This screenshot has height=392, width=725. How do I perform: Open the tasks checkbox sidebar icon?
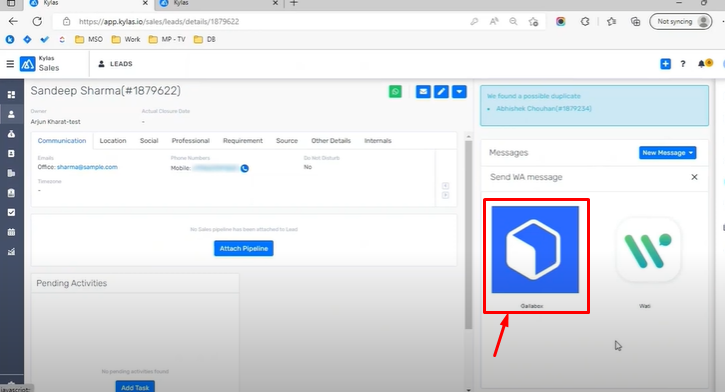pyautogui.click(x=12, y=212)
